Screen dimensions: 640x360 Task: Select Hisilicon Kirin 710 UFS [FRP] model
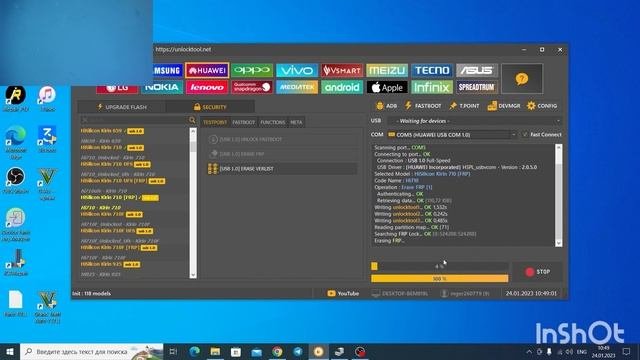(122, 180)
